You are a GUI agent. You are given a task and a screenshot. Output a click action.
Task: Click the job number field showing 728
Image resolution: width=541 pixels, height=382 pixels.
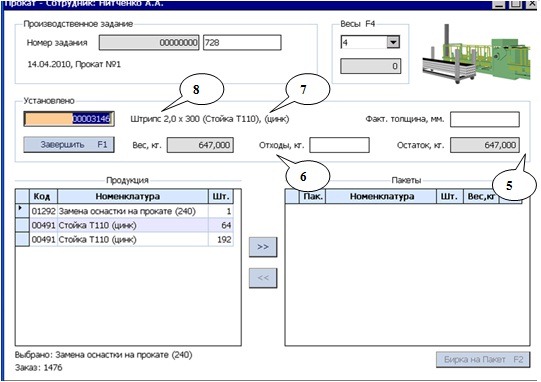(x=242, y=43)
